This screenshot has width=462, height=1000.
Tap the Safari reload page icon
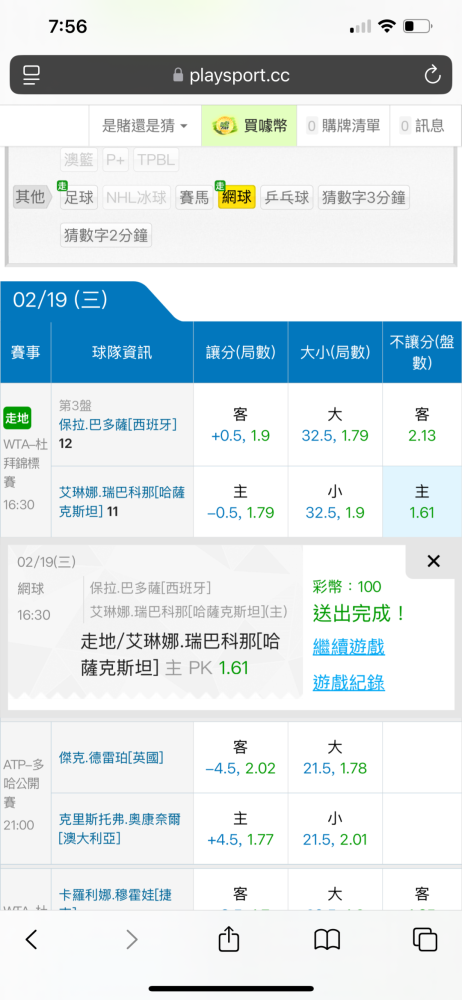(x=432, y=76)
